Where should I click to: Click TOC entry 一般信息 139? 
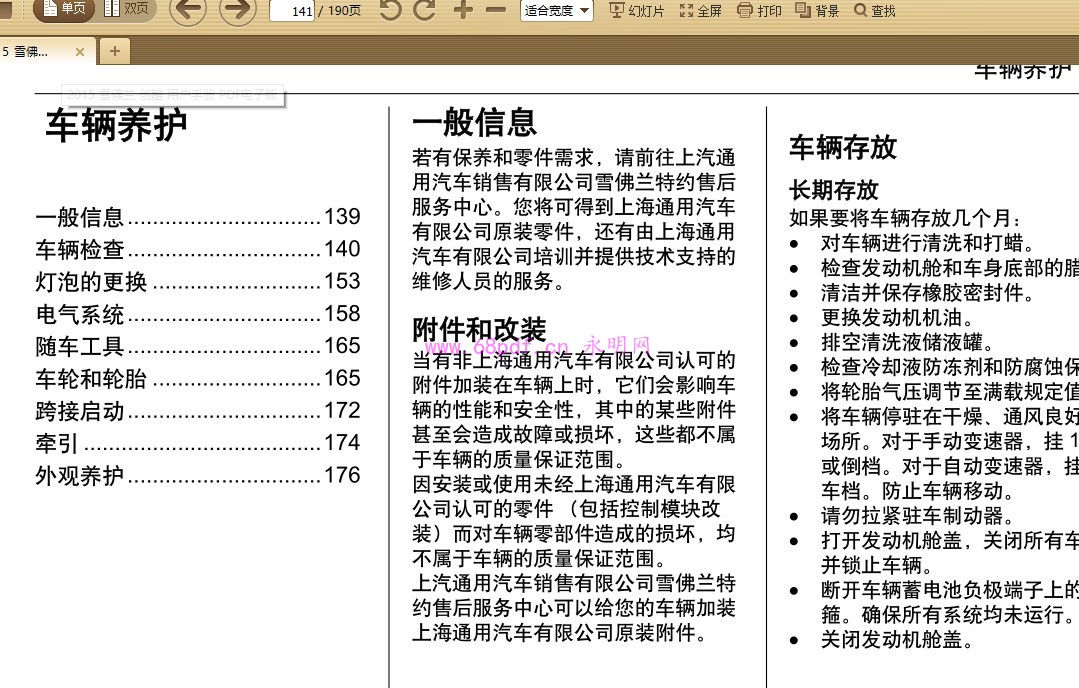tap(198, 217)
